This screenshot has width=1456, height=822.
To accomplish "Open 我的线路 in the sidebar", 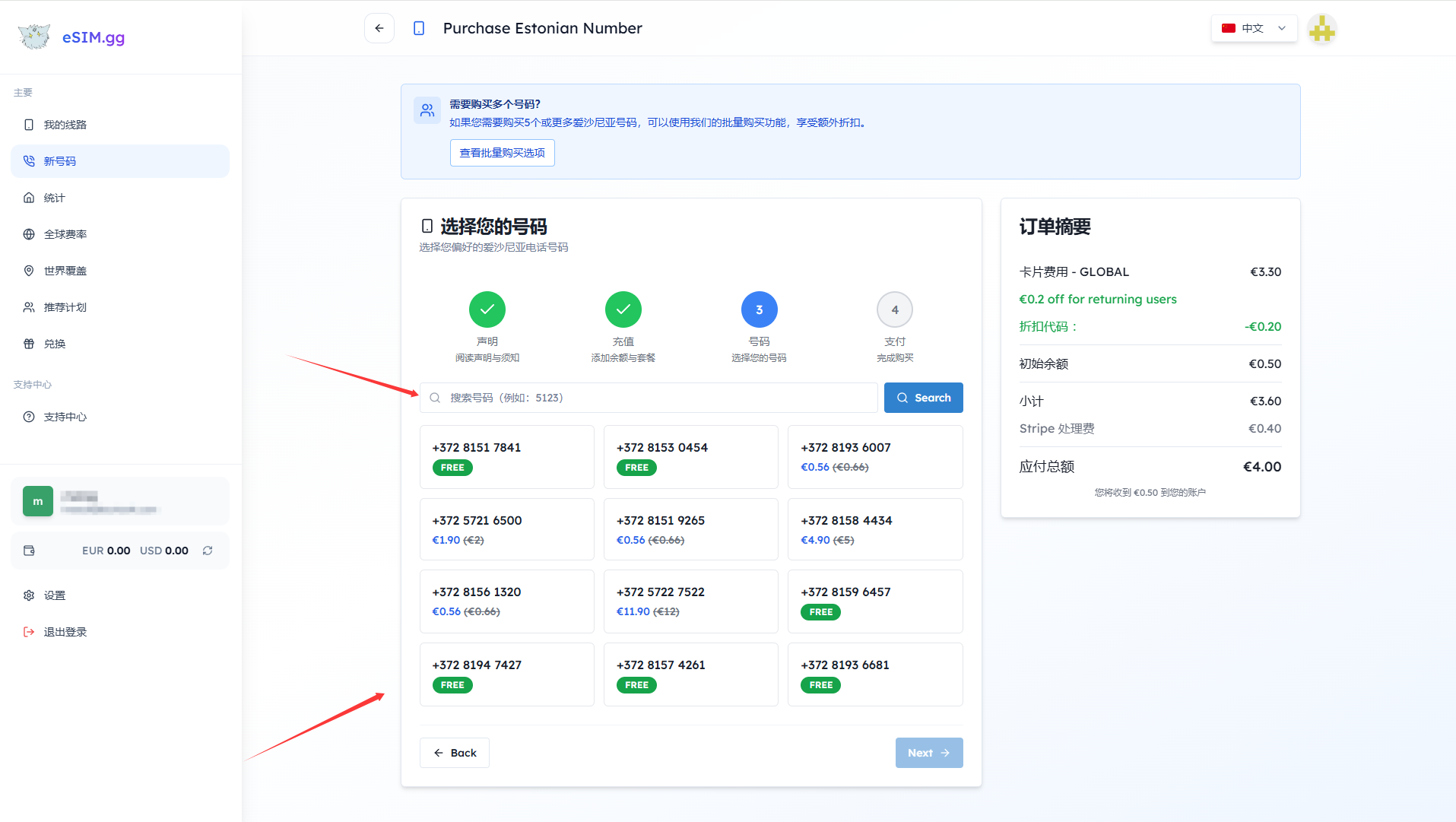I will tap(65, 125).
